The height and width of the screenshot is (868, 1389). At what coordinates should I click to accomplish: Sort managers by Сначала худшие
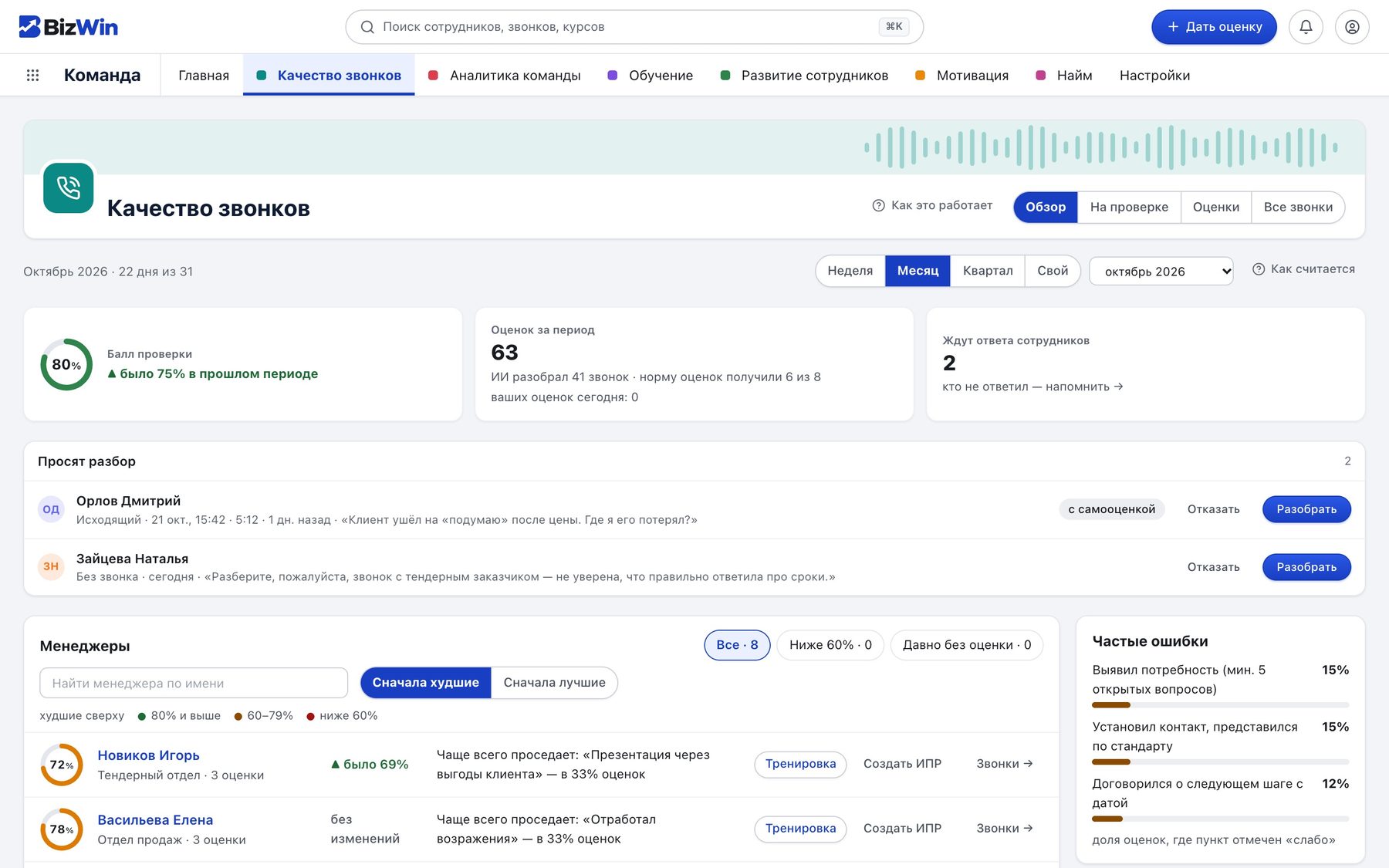pos(425,683)
